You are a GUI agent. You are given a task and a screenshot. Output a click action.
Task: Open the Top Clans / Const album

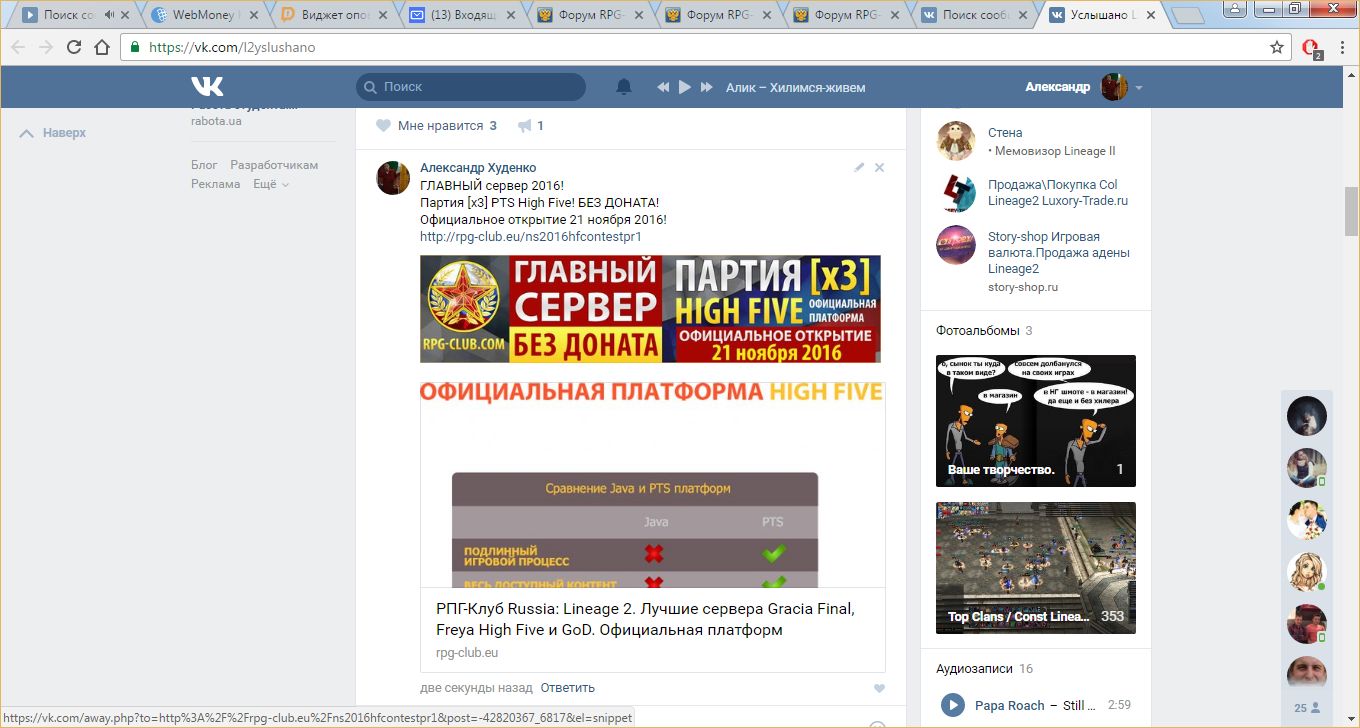[x=1036, y=568]
